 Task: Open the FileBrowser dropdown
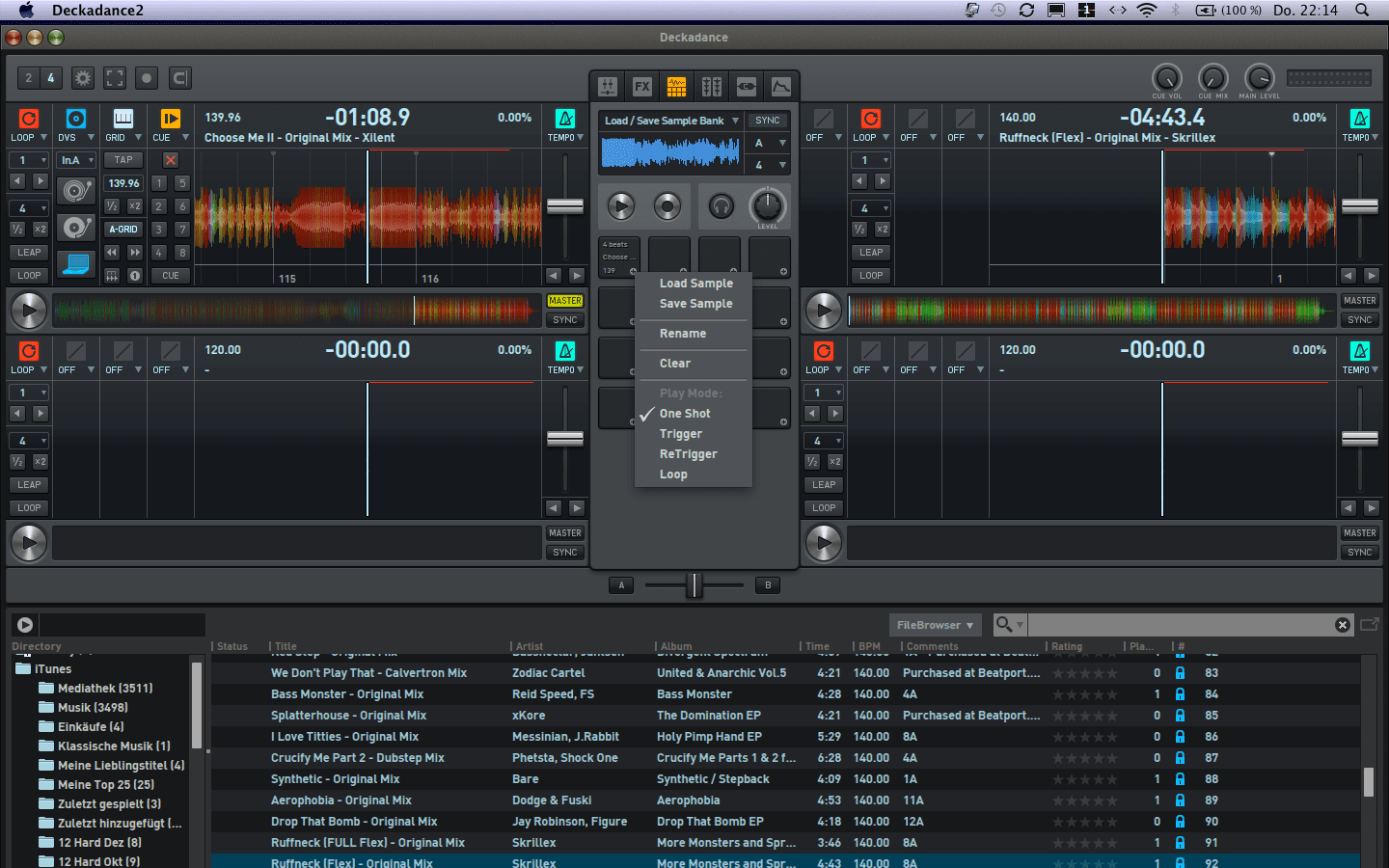[x=934, y=625]
